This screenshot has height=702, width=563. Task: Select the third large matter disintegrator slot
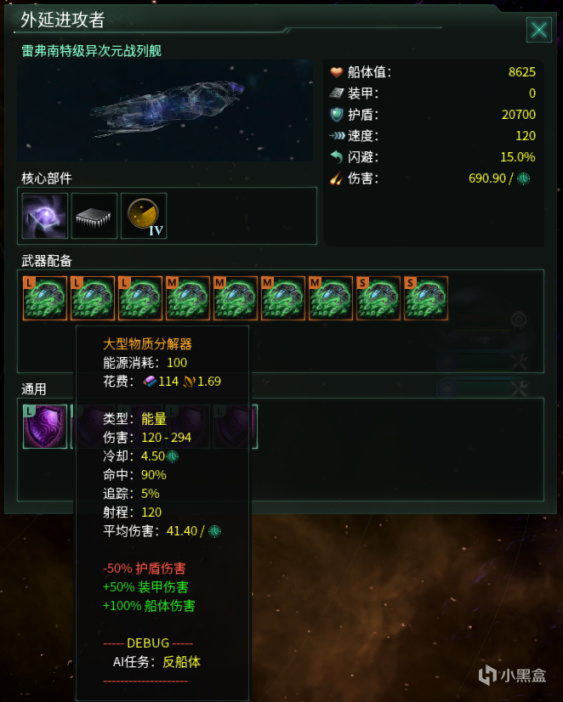point(140,298)
